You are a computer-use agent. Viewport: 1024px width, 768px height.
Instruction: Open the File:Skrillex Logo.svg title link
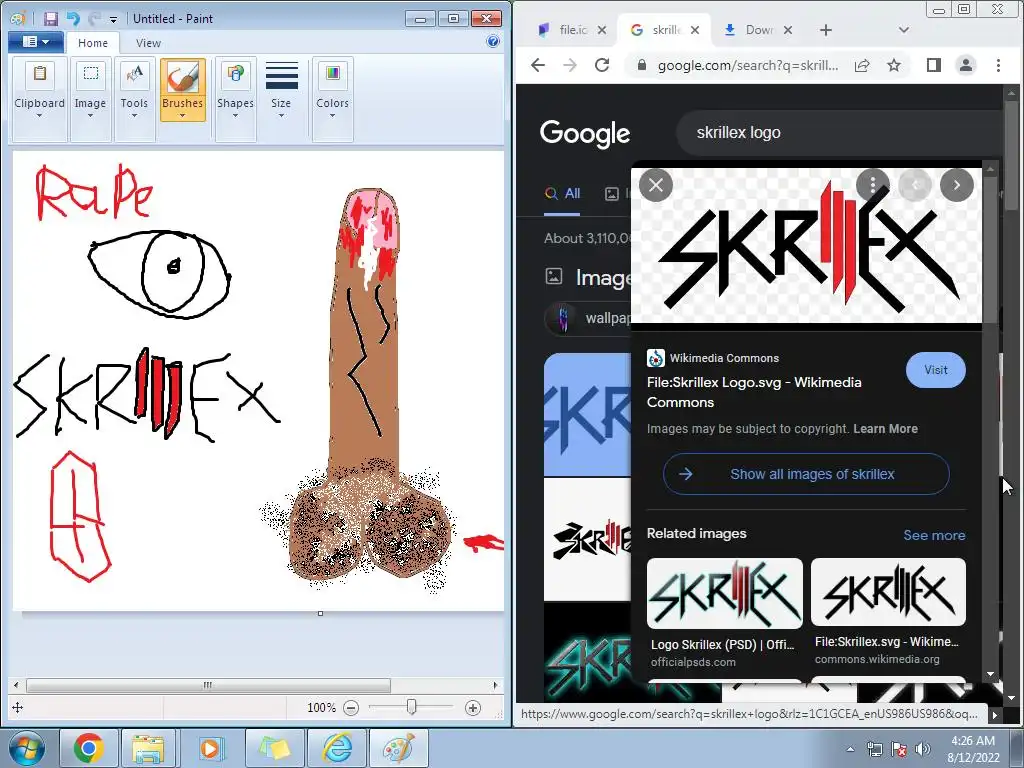(754, 392)
